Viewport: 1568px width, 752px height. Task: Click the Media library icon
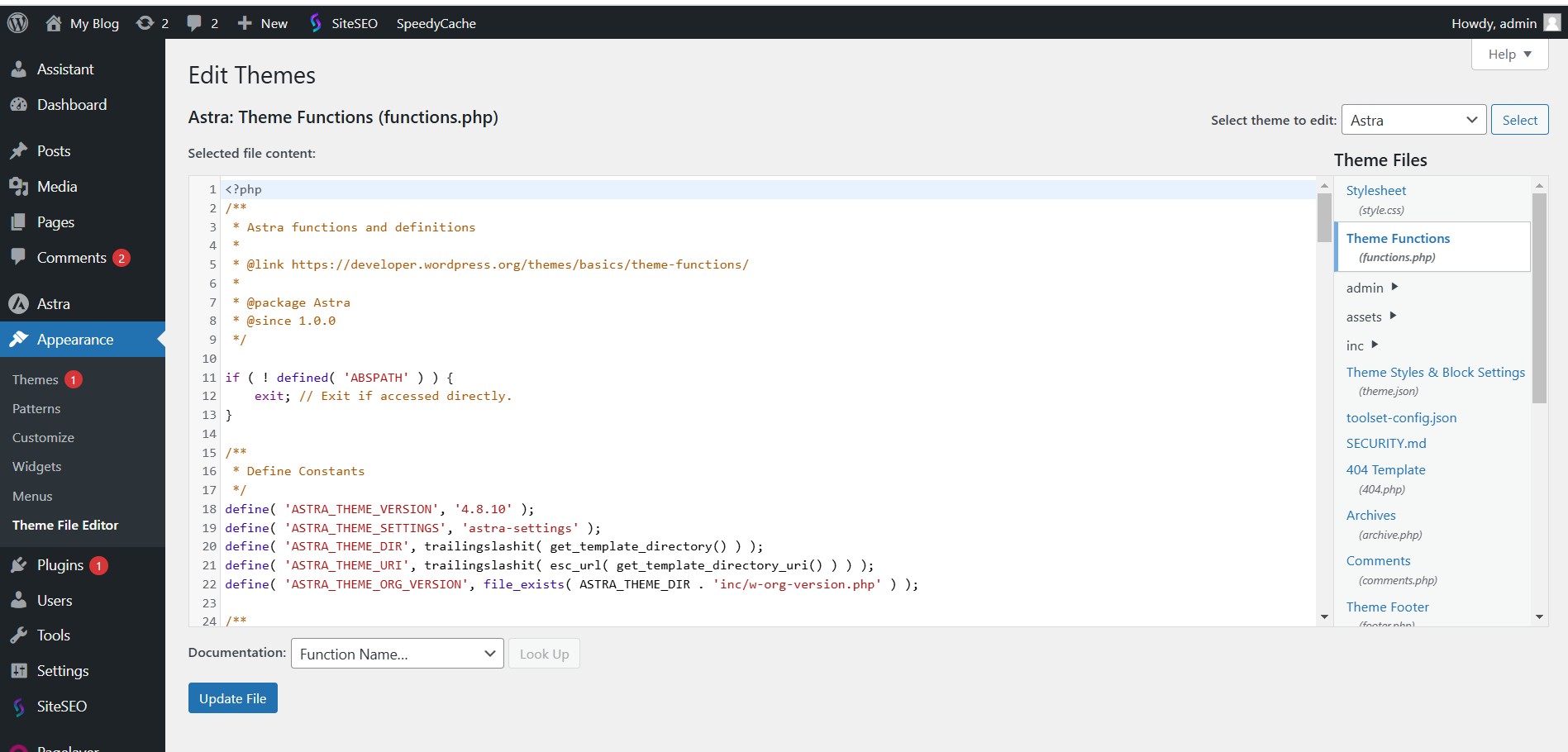[18, 187]
